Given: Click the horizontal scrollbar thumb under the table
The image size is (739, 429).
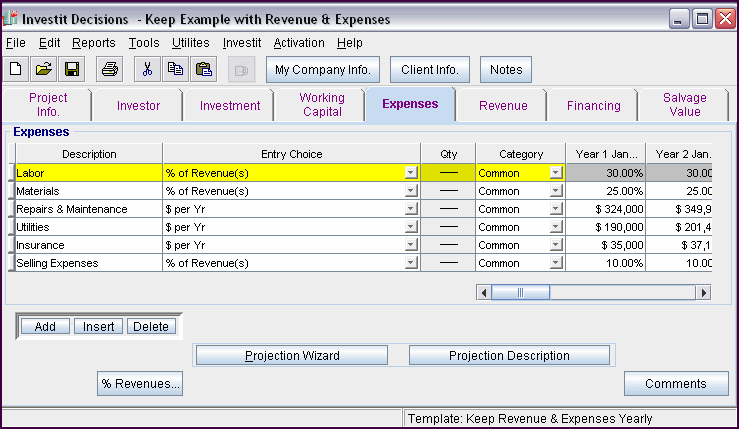Looking at the screenshot, I should coord(520,293).
